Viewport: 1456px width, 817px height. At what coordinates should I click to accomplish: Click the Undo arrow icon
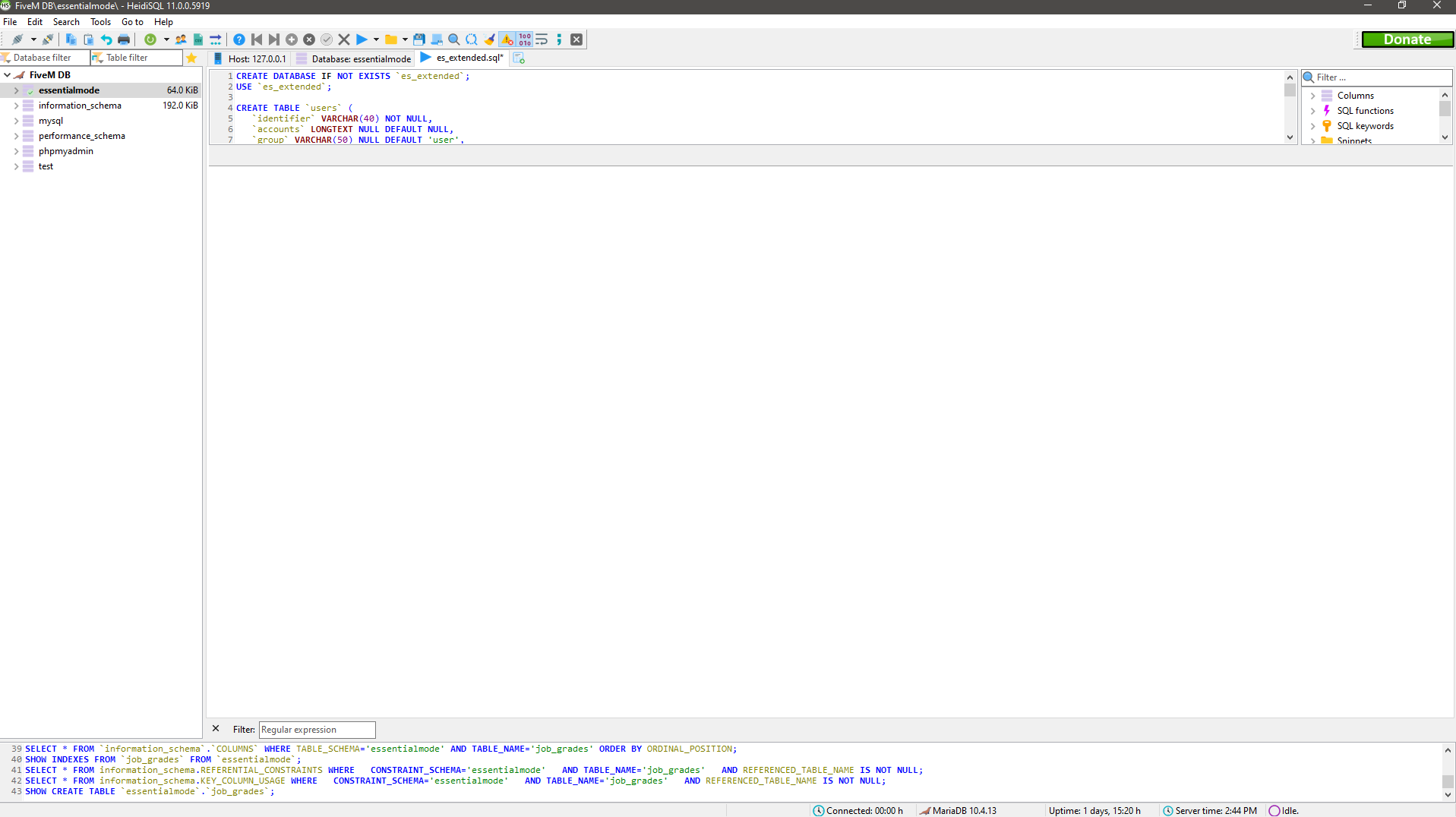pyautogui.click(x=106, y=39)
